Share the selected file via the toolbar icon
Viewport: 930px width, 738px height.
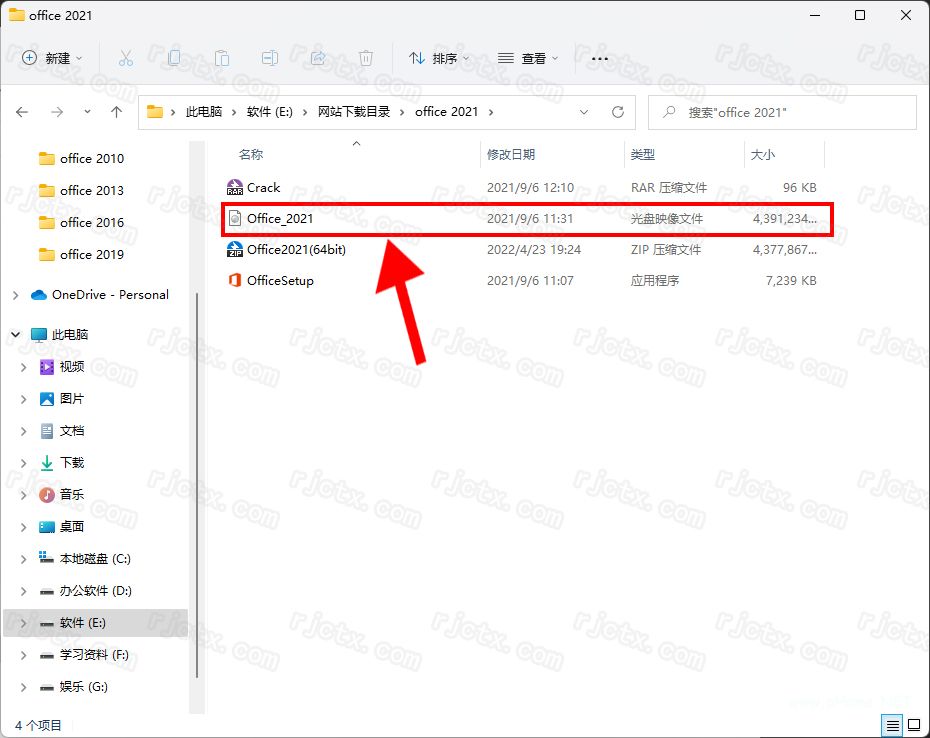click(317, 58)
